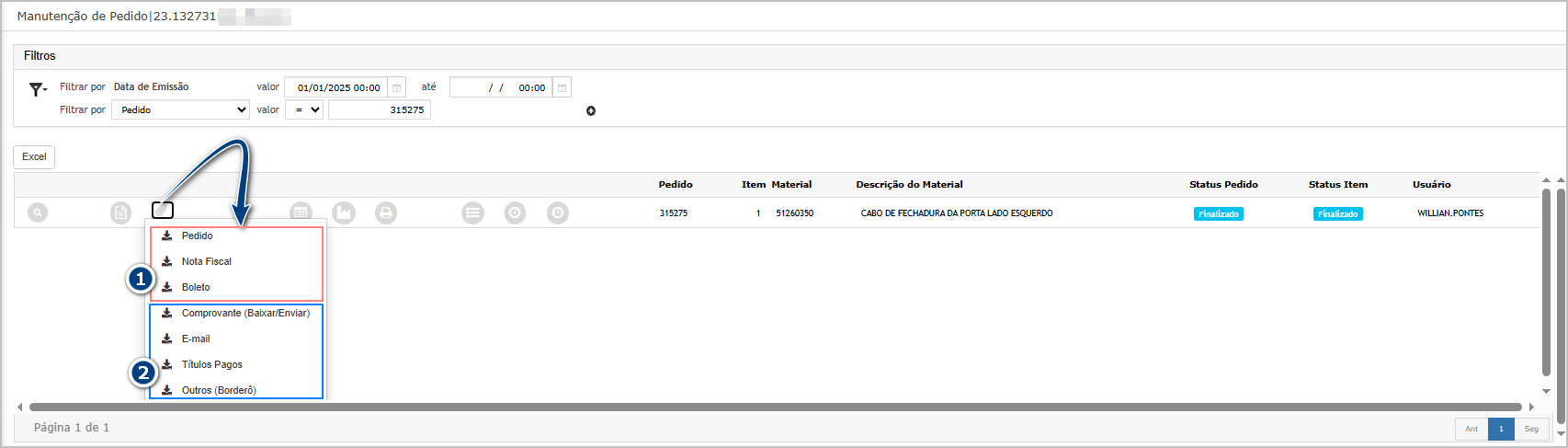Add a new filter with plus icon
Image resolution: width=1568 pixels, height=448 pixels.
click(591, 110)
